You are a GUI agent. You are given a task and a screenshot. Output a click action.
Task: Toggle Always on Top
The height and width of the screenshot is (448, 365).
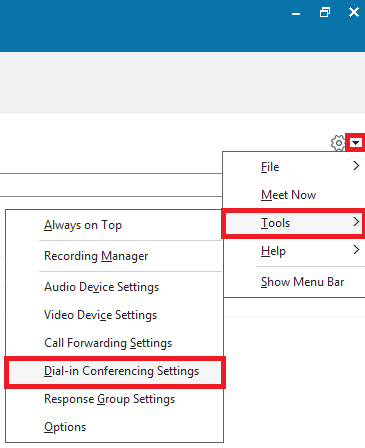pyautogui.click(x=114, y=225)
